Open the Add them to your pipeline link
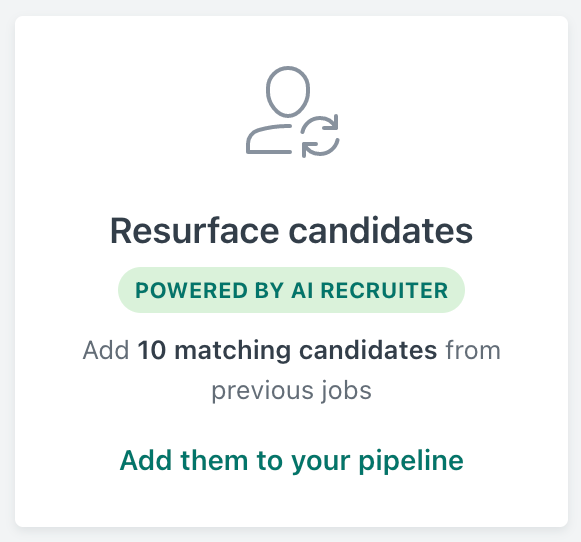Image resolution: width=581 pixels, height=542 pixels. 292,460
